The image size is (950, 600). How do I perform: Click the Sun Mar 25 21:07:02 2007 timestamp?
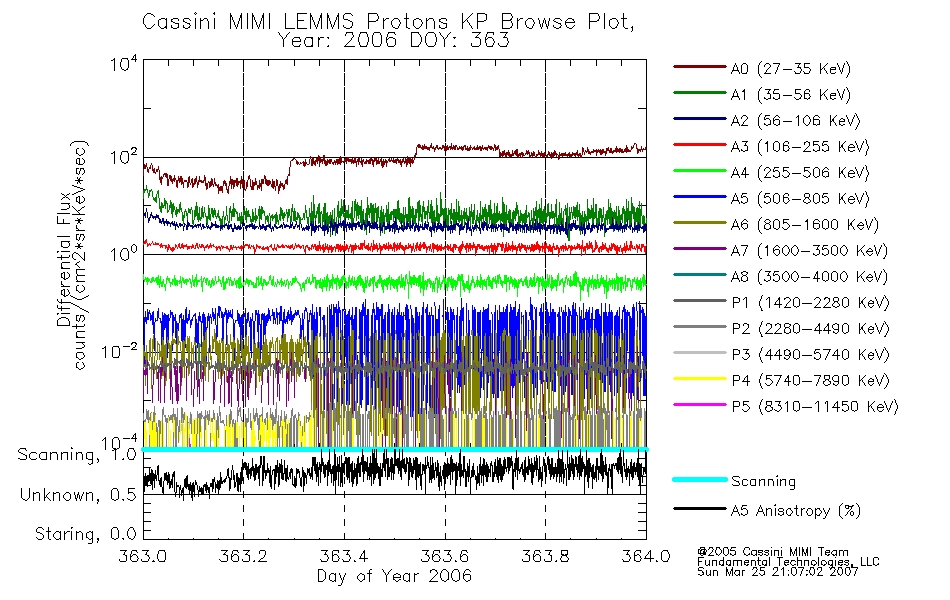tap(777, 572)
